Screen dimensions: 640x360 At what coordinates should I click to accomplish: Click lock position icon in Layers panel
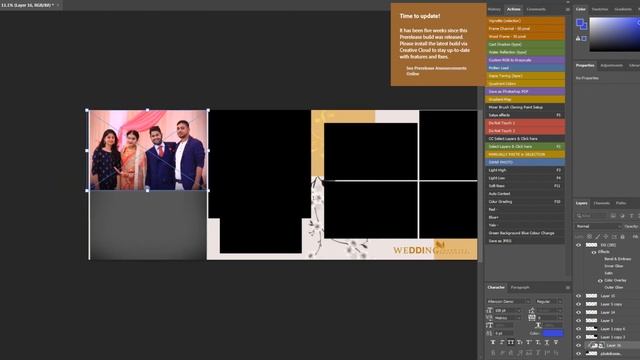tap(606, 236)
